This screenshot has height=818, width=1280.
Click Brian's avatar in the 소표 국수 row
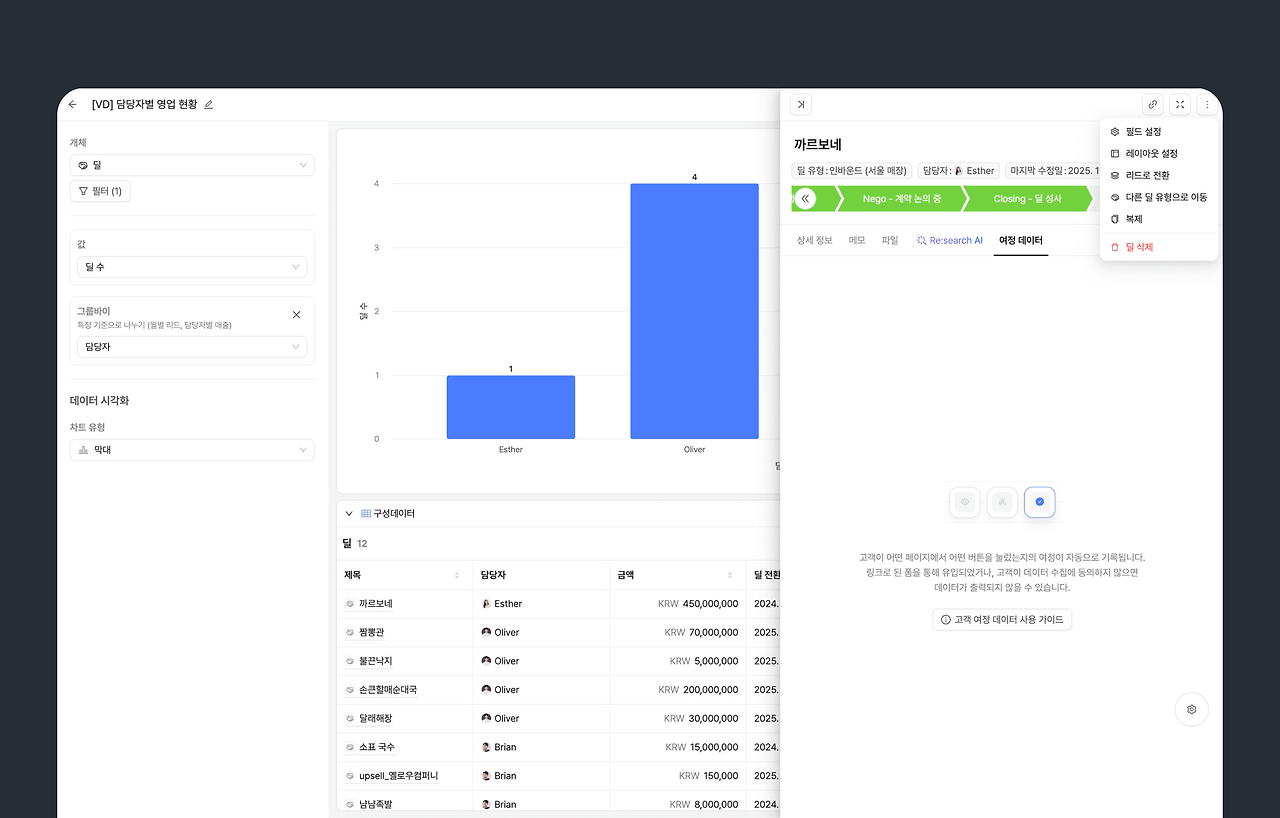tap(486, 747)
